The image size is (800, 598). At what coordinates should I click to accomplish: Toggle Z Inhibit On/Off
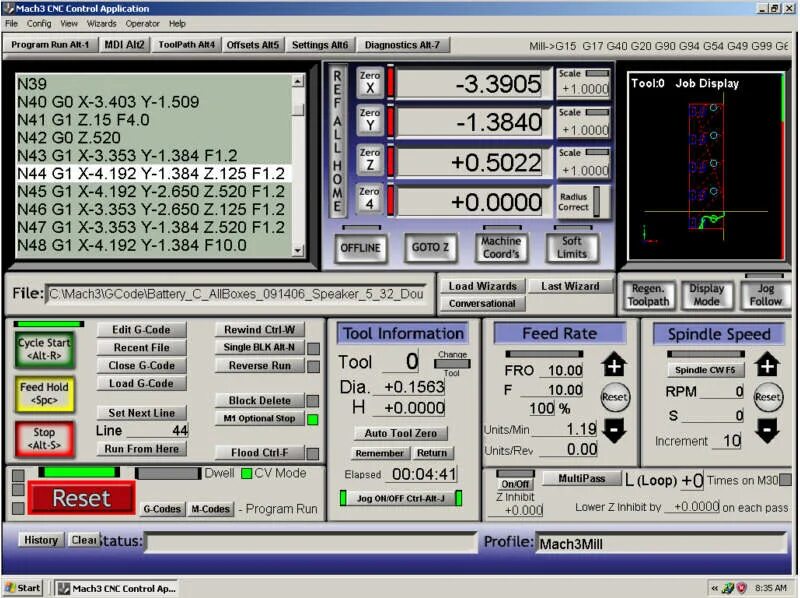pyautogui.click(x=515, y=483)
